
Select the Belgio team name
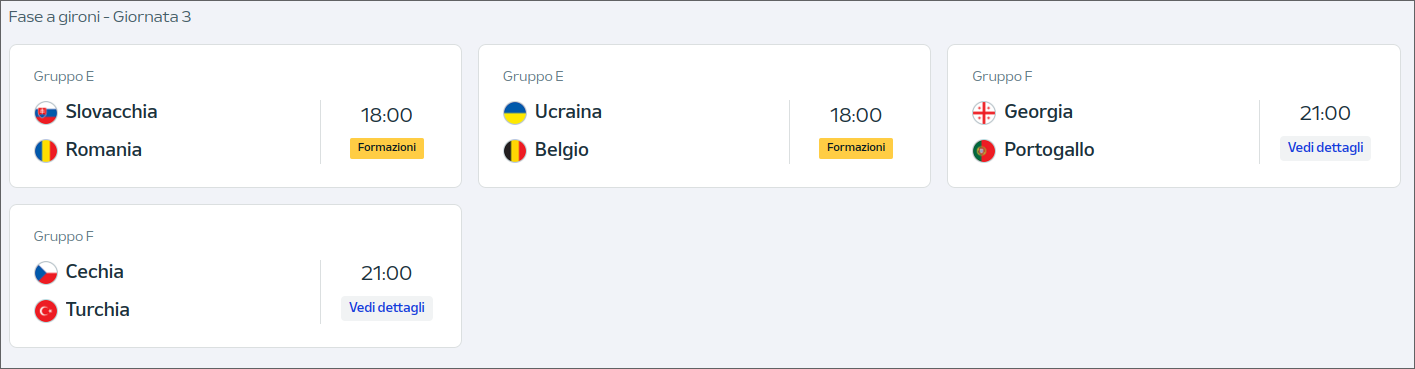[562, 150]
